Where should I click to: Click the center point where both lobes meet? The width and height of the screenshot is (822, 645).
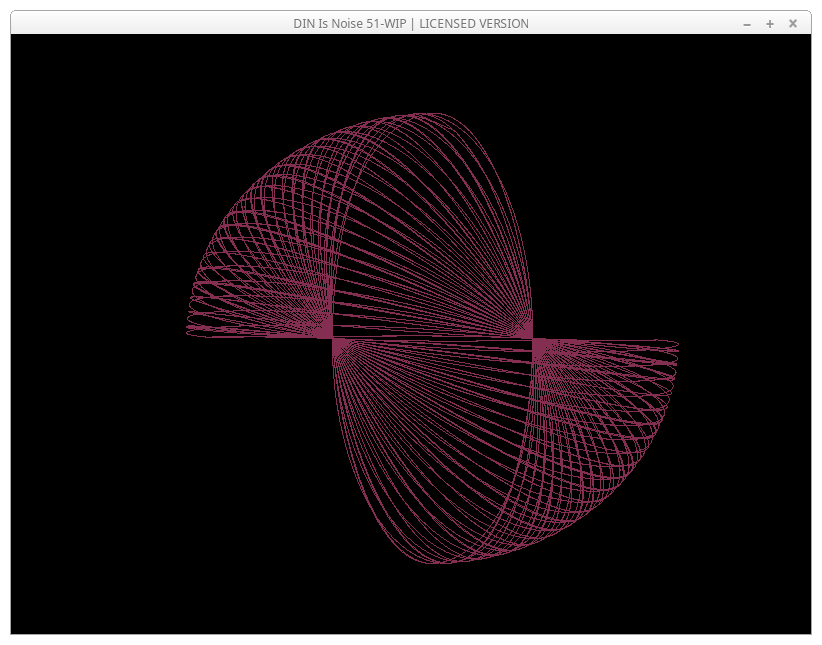pos(432,339)
